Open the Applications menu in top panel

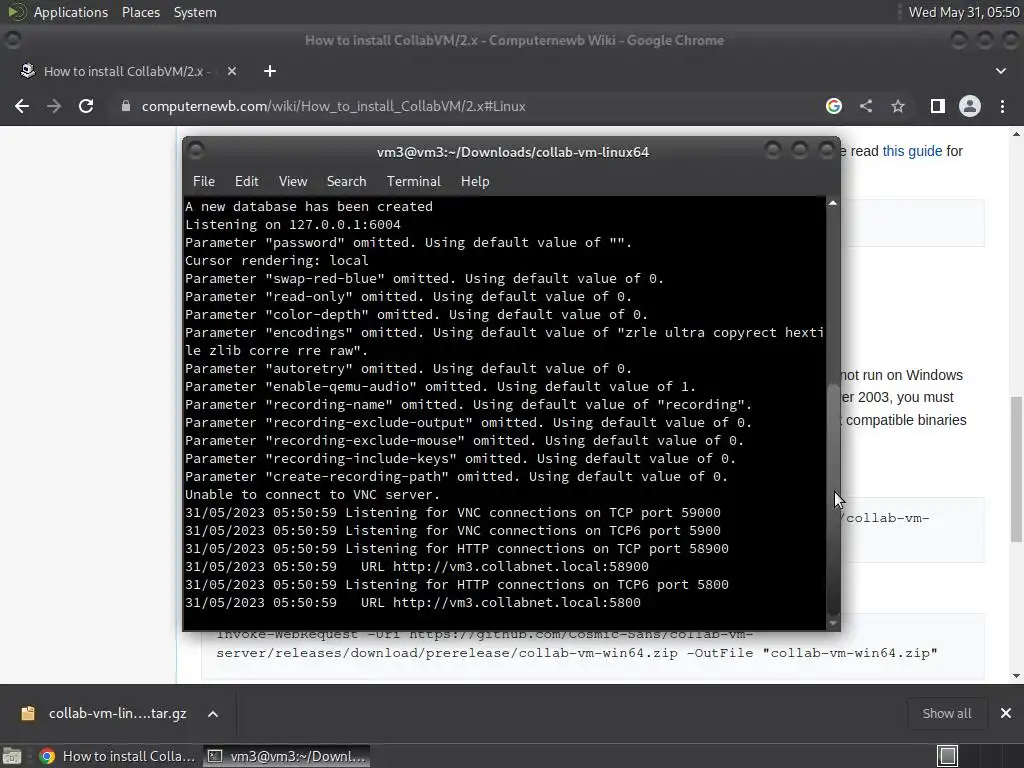71,12
